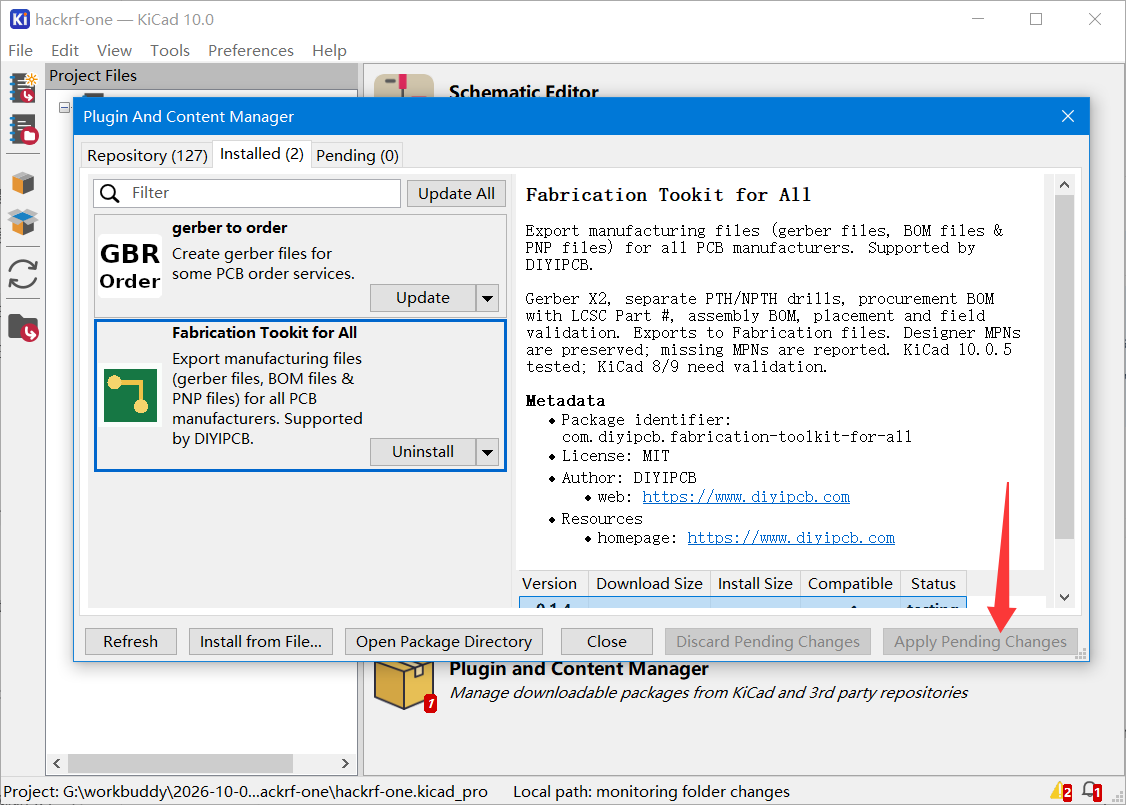Click the Download Size column header

(x=649, y=584)
